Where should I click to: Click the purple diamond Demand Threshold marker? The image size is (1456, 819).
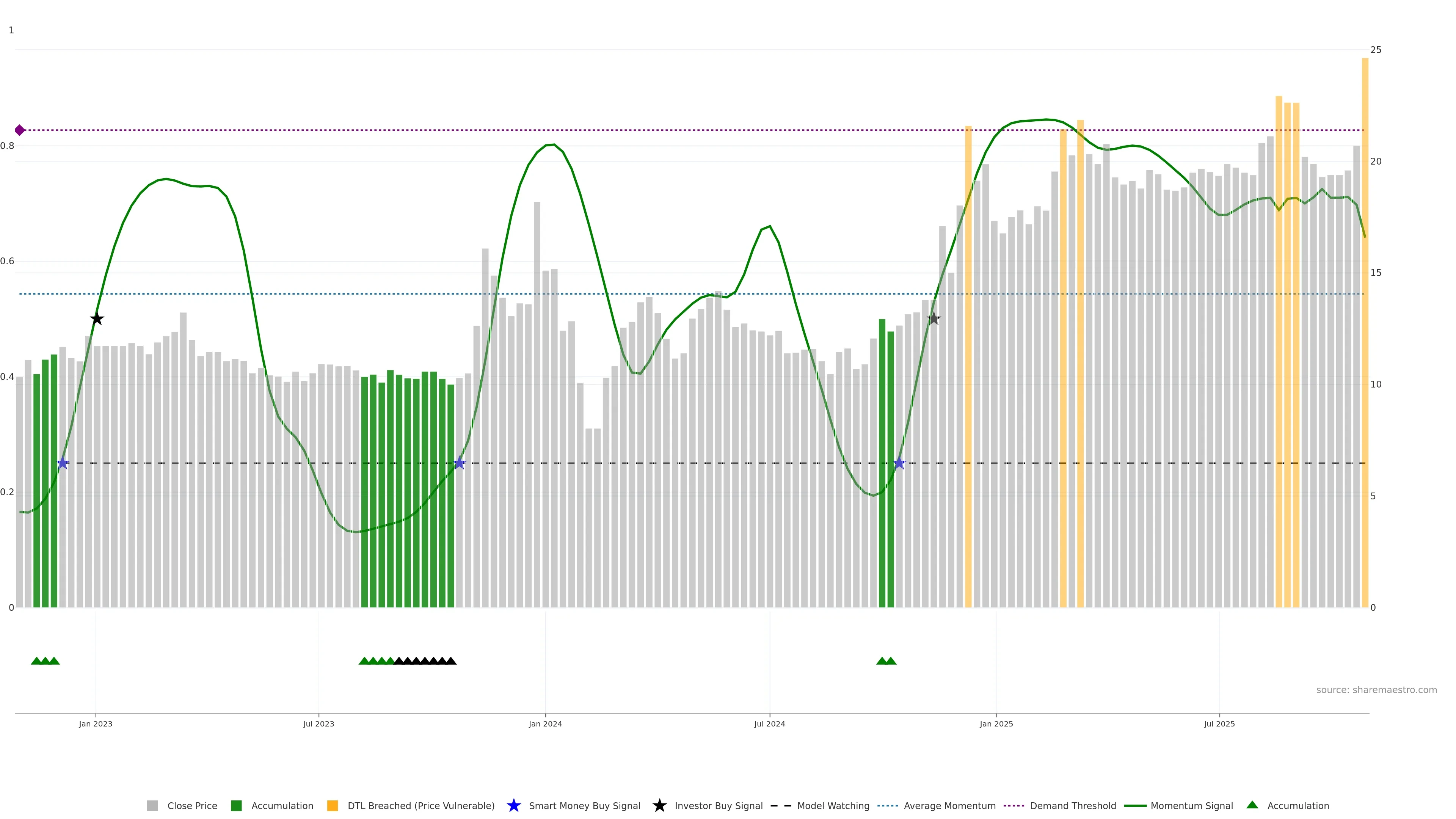click(20, 130)
